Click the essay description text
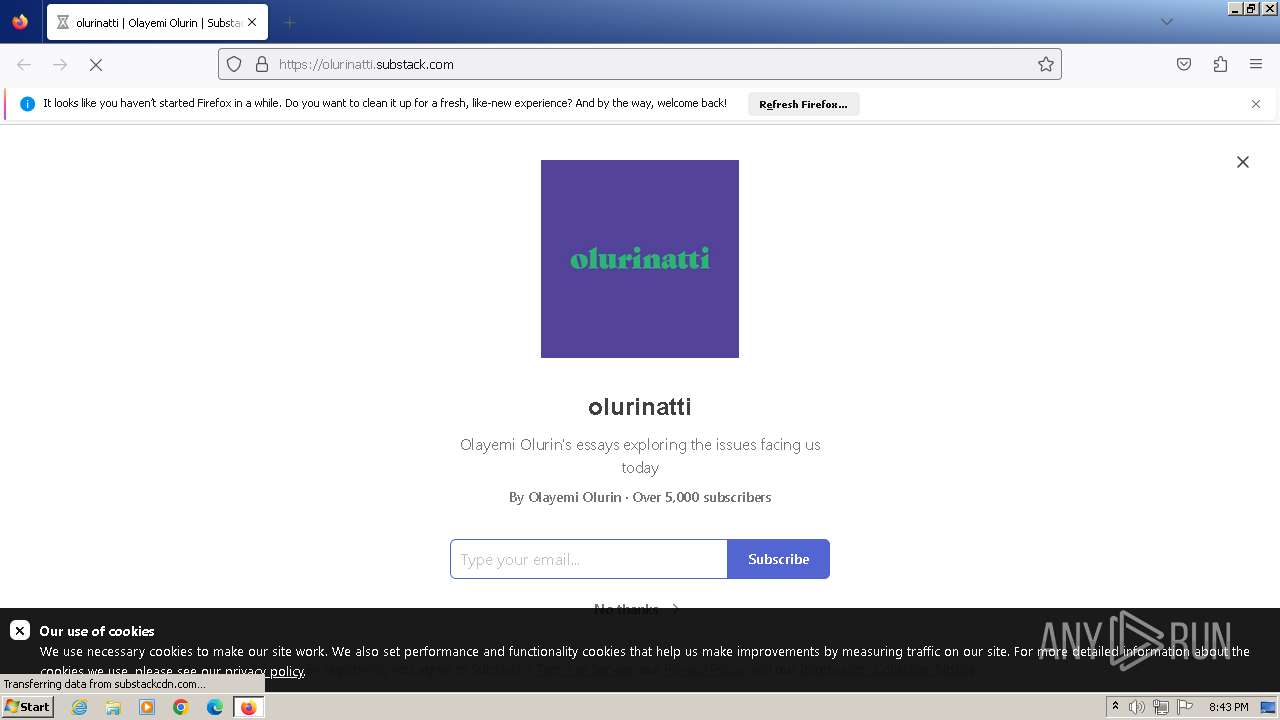The image size is (1280, 720). [640, 456]
